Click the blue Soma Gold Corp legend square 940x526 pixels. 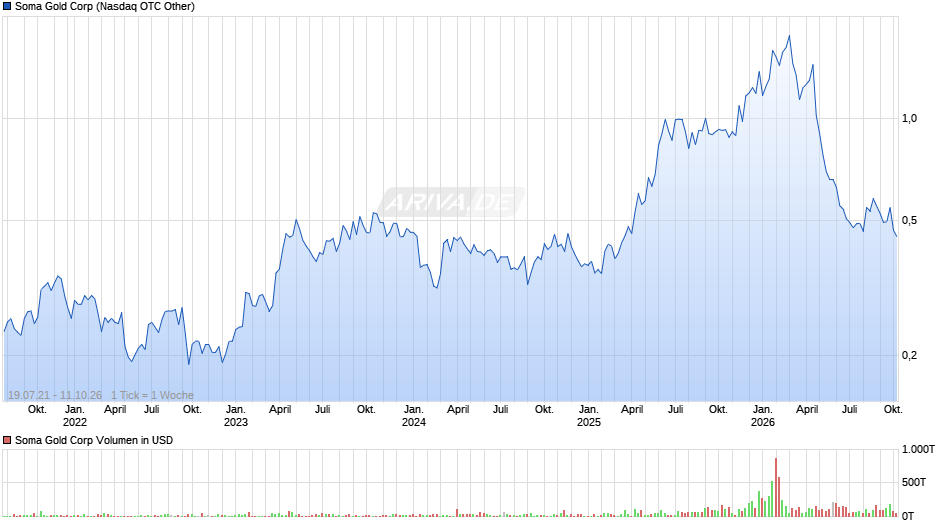pyautogui.click(x=7, y=7)
